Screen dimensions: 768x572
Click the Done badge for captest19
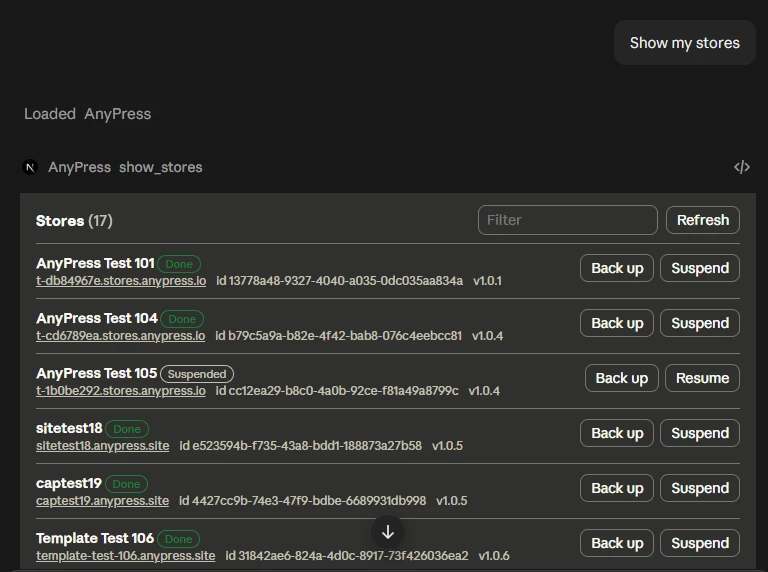(126, 484)
